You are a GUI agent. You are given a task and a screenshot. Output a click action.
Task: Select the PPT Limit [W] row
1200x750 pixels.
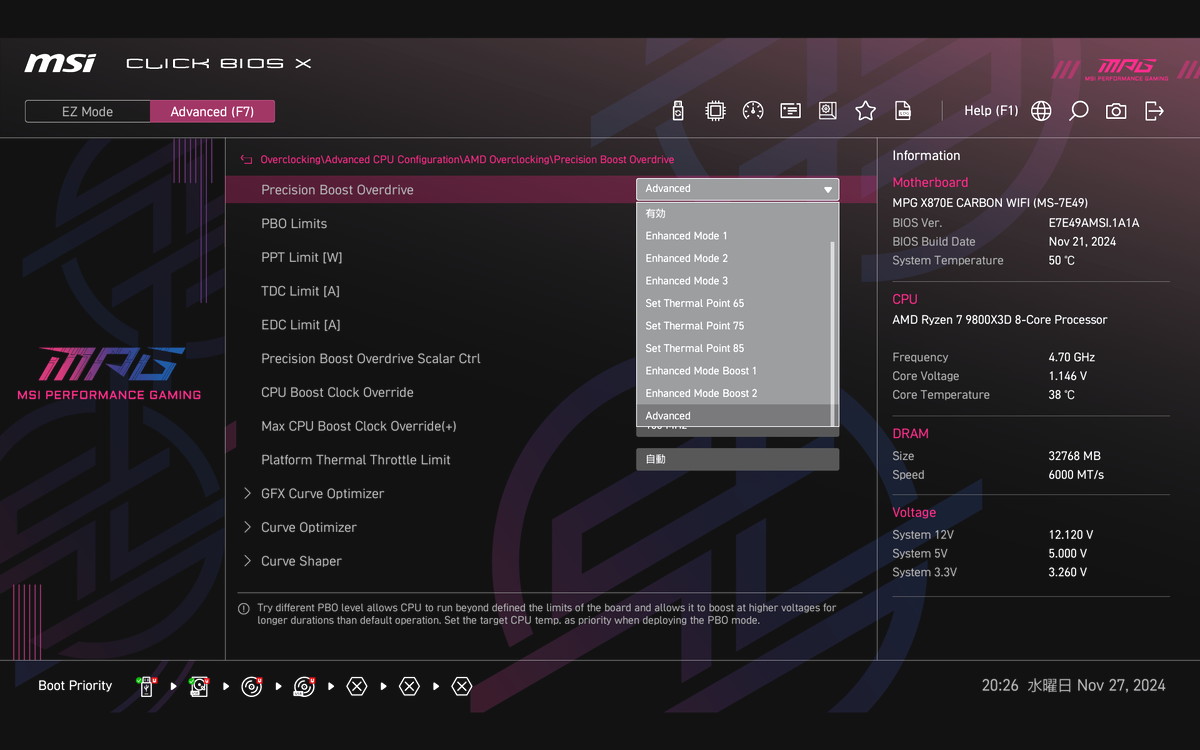pyautogui.click(x=301, y=258)
